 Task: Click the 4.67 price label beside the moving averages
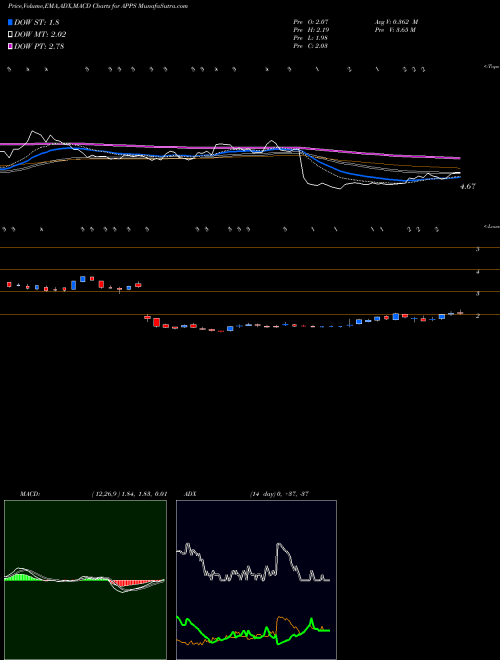click(468, 186)
